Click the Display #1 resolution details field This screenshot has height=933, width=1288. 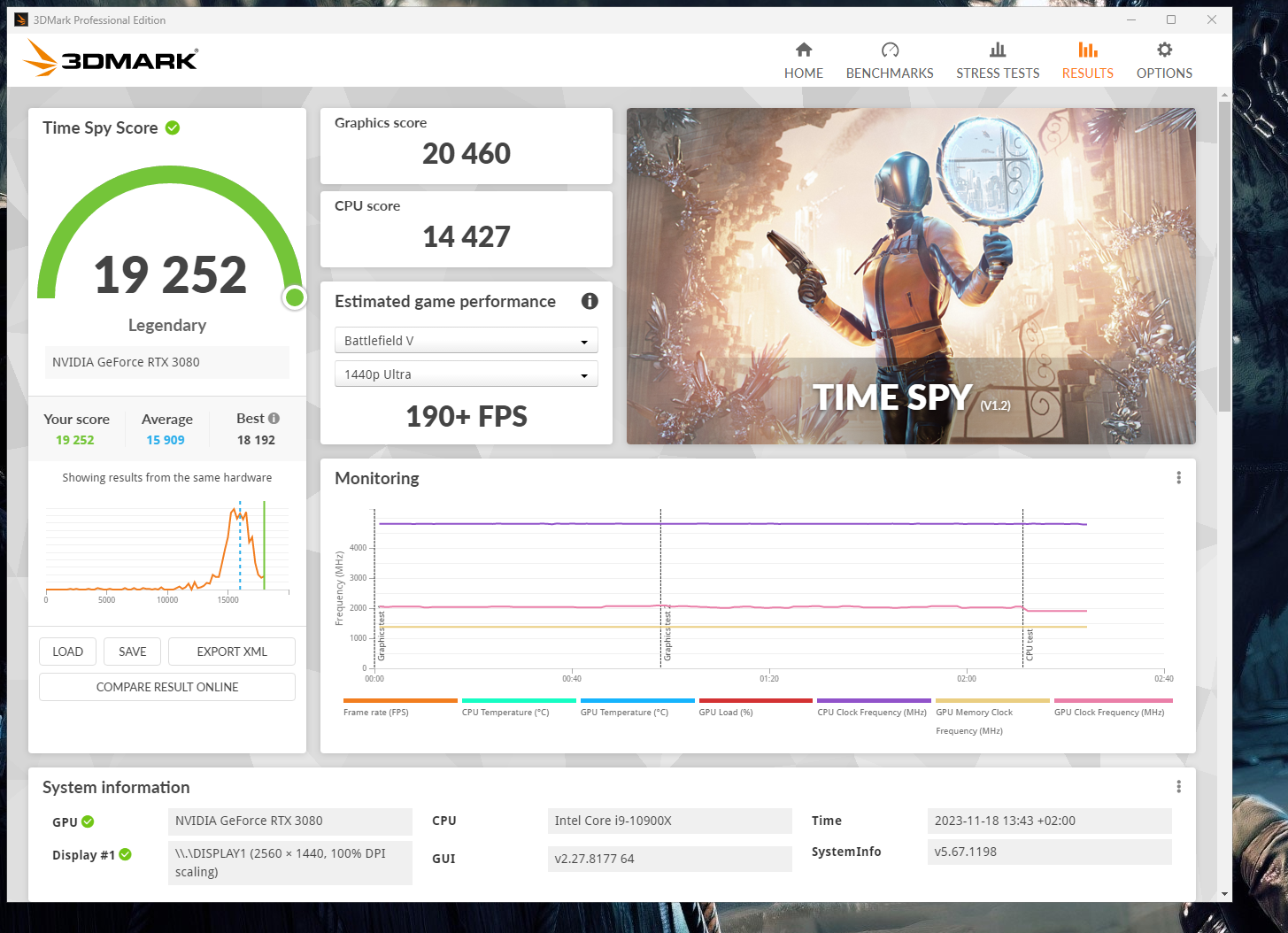290,863
